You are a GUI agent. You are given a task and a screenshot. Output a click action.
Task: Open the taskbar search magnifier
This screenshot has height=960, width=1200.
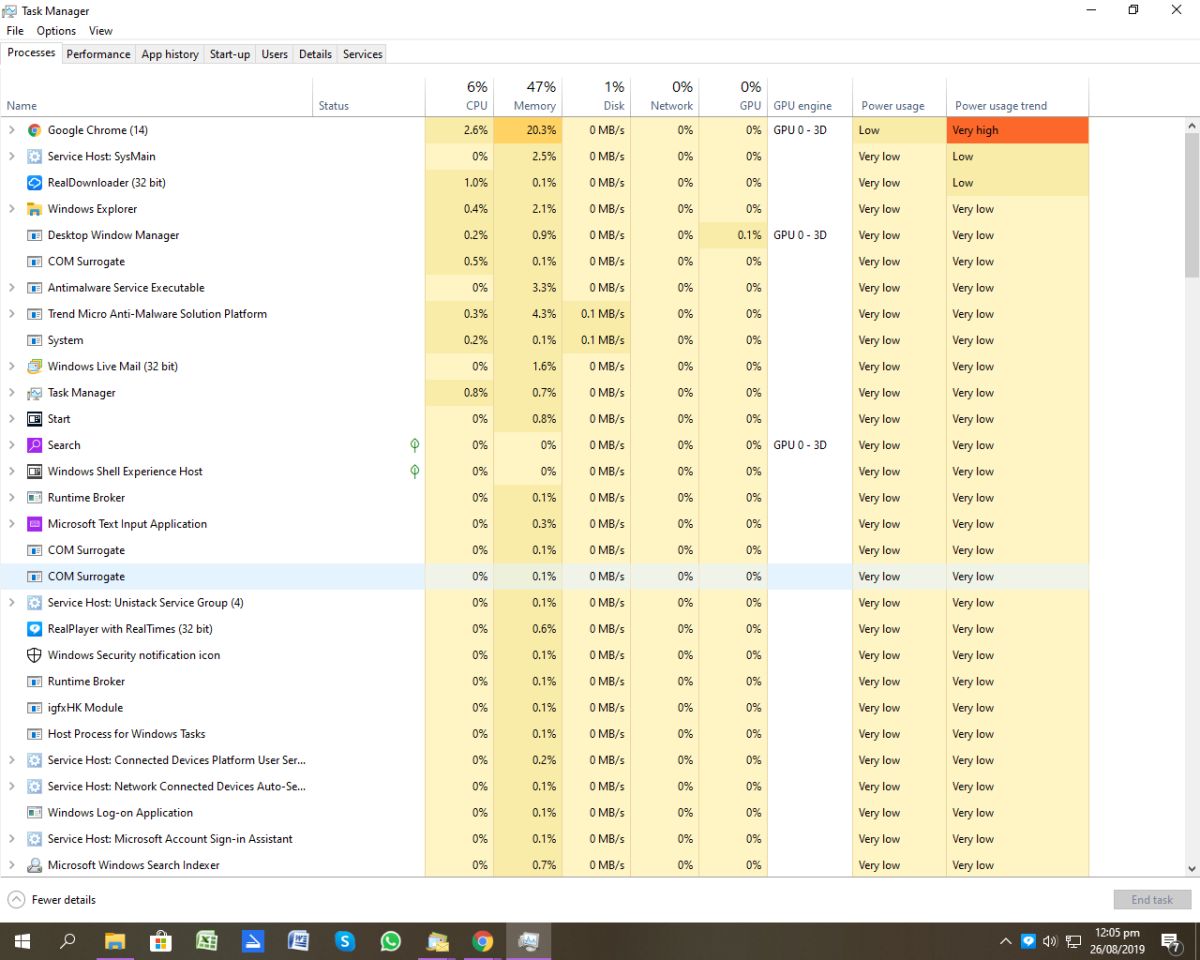[68, 941]
